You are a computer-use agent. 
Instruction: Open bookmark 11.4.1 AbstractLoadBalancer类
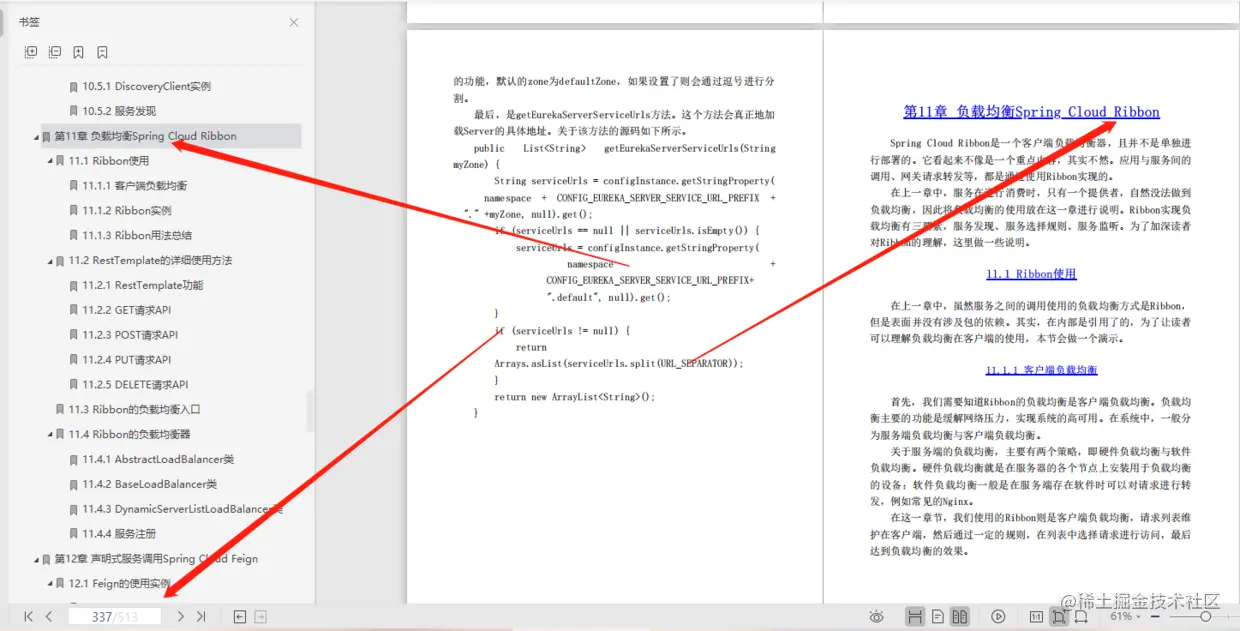(158, 459)
